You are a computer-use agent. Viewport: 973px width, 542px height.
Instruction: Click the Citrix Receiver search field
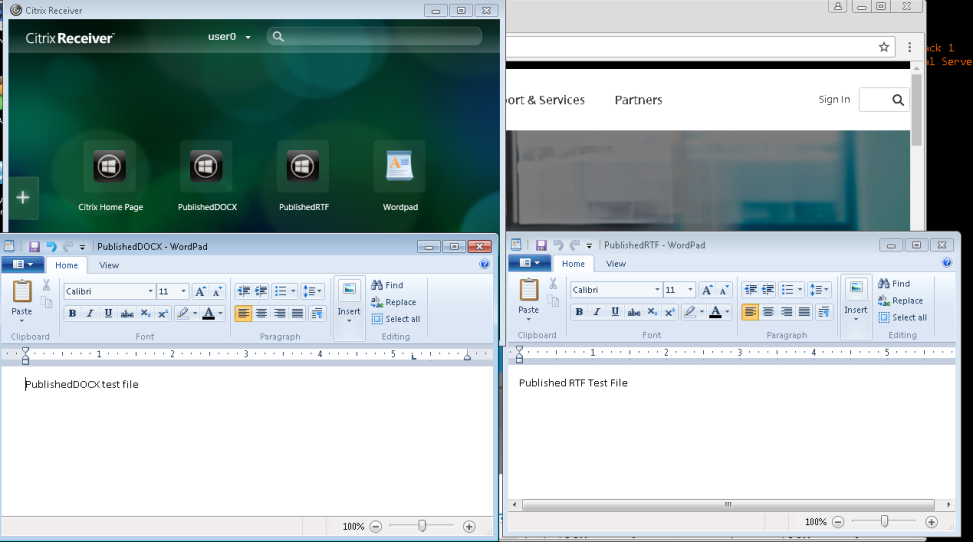pyautogui.click(x=374, y=37)
